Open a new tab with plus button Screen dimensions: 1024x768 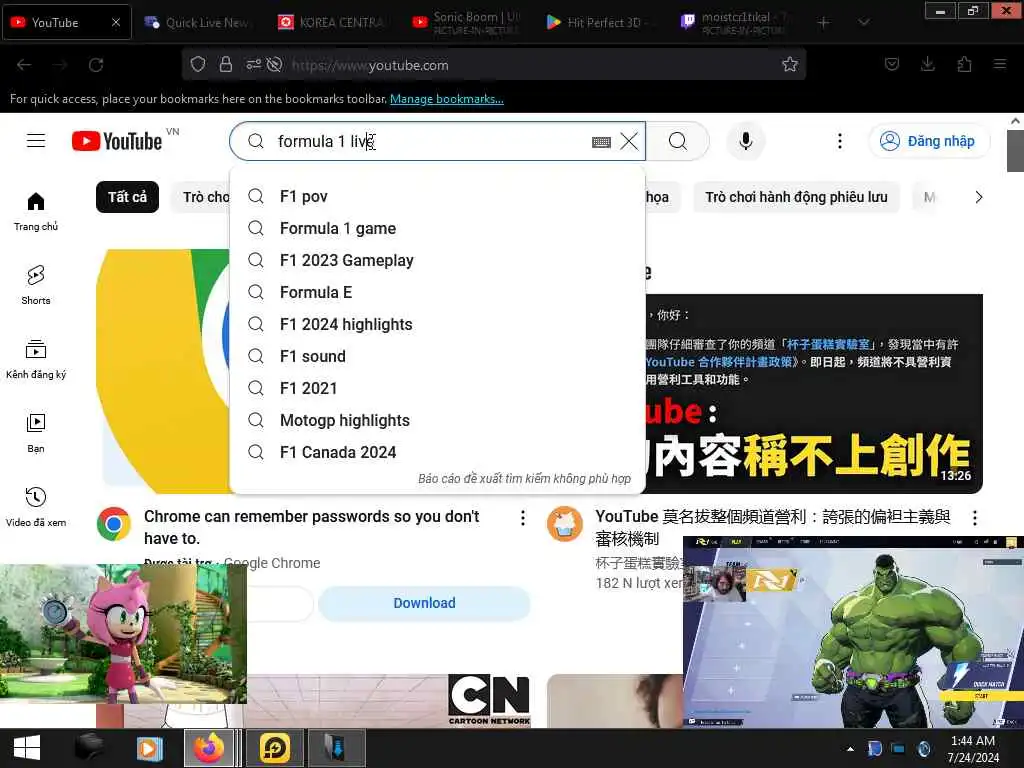[824, 22]
